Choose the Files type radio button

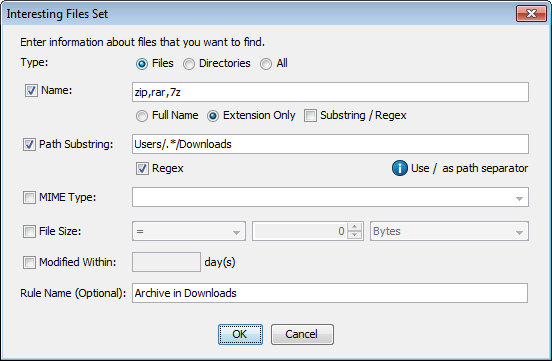[142, 64]
